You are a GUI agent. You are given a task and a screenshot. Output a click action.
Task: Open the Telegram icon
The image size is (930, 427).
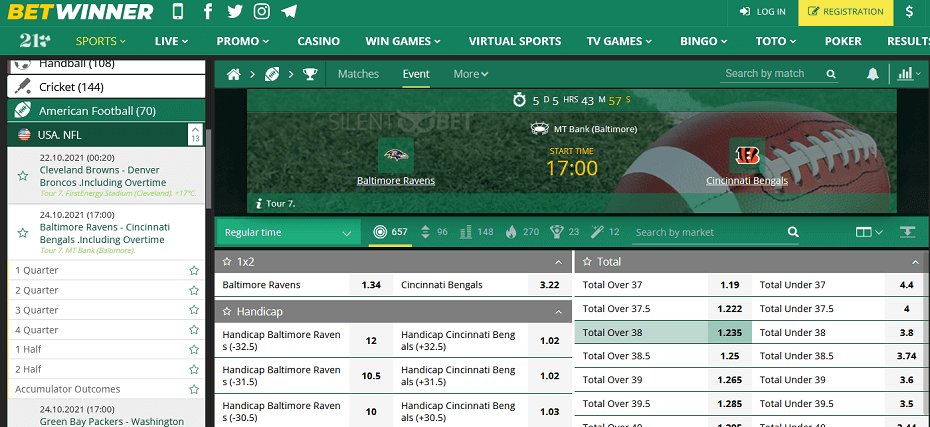tap(289, 11)
